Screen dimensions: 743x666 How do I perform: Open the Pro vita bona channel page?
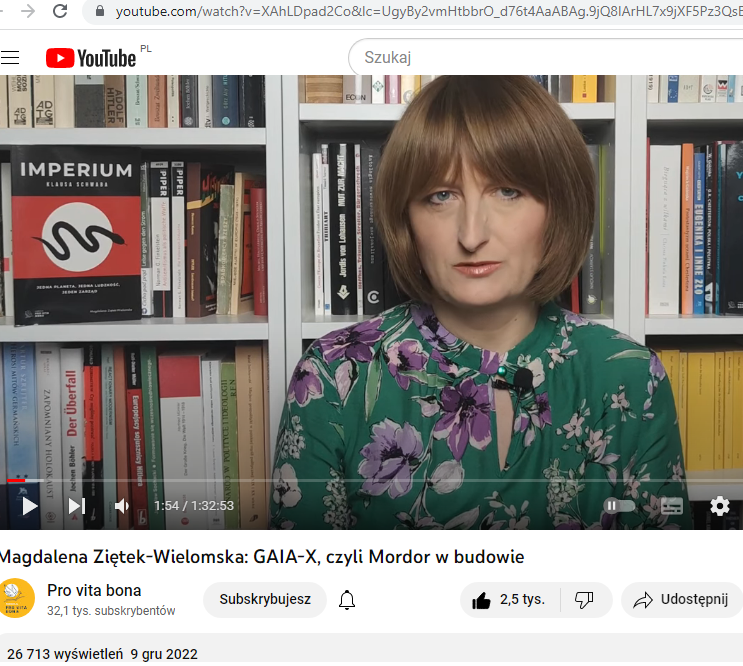pos(94,590)
